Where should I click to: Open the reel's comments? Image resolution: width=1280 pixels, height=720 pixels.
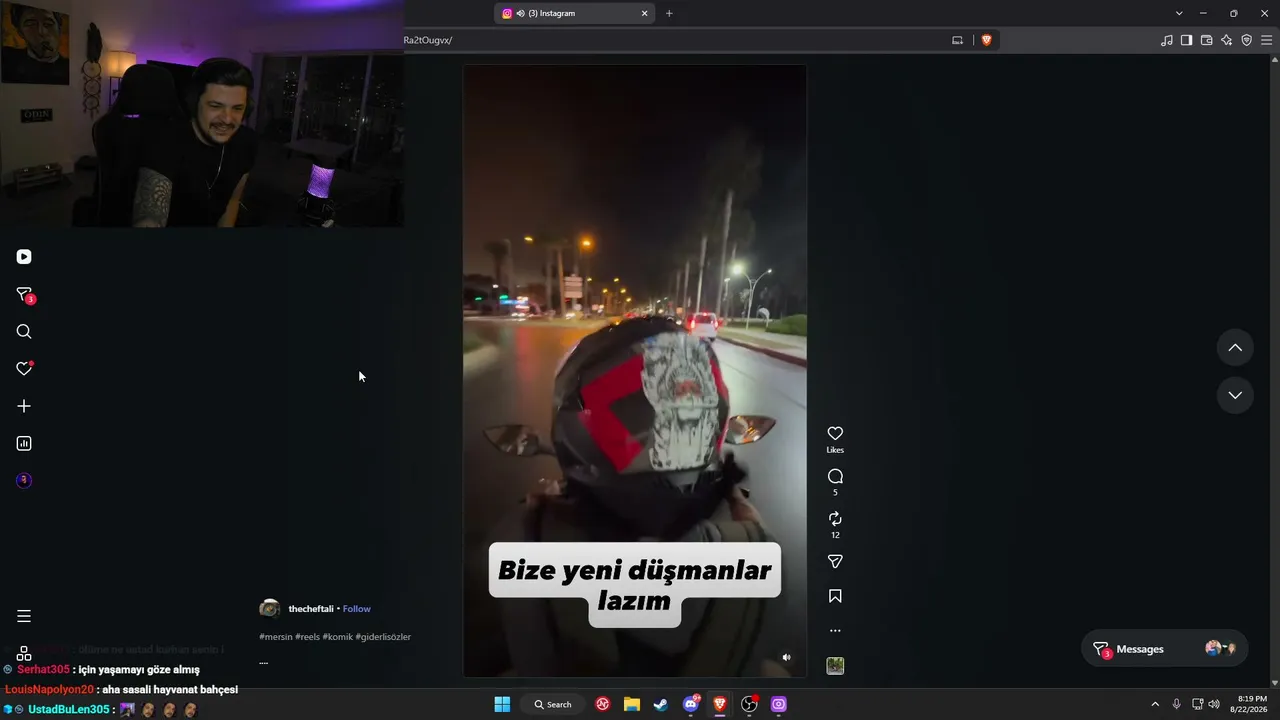point(835,476)
